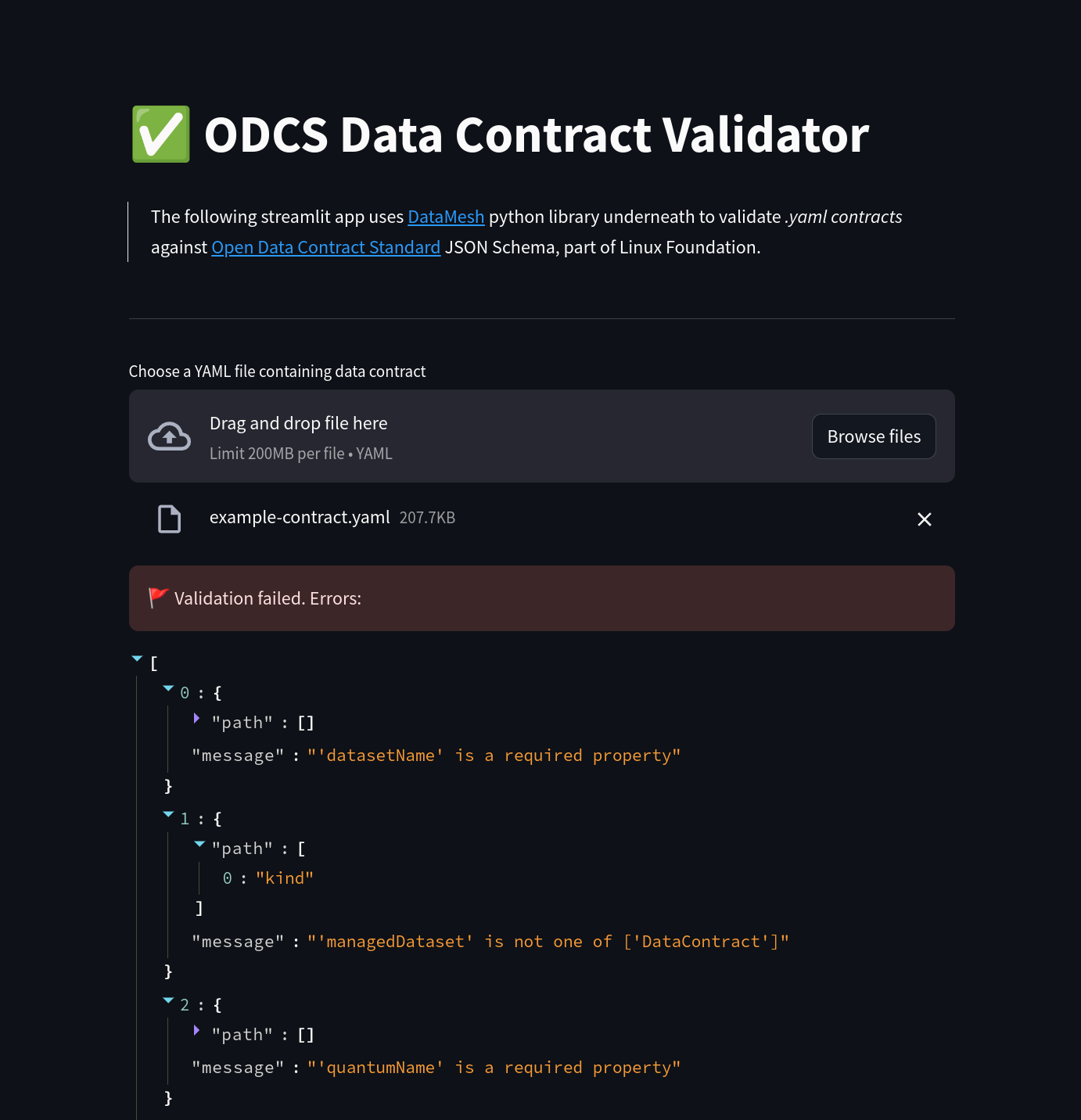This screenshot has width=1081, height=1120.
Task: Collapse error item 2 in the JSON
Action: tap(168, 1001)
